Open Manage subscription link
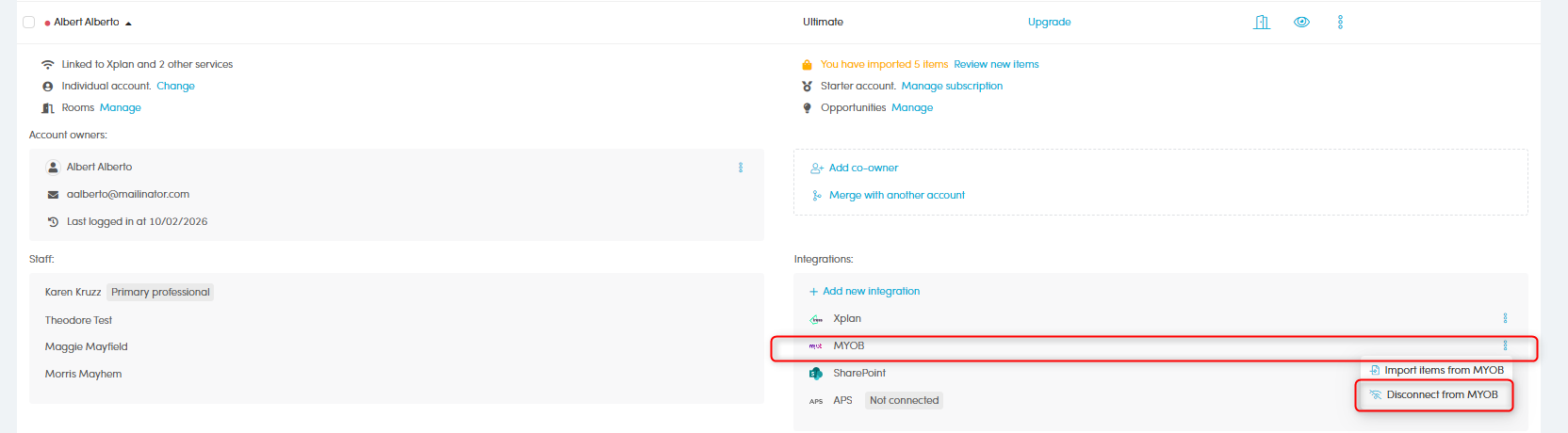1568x433 pixels. tap(952, 86)
